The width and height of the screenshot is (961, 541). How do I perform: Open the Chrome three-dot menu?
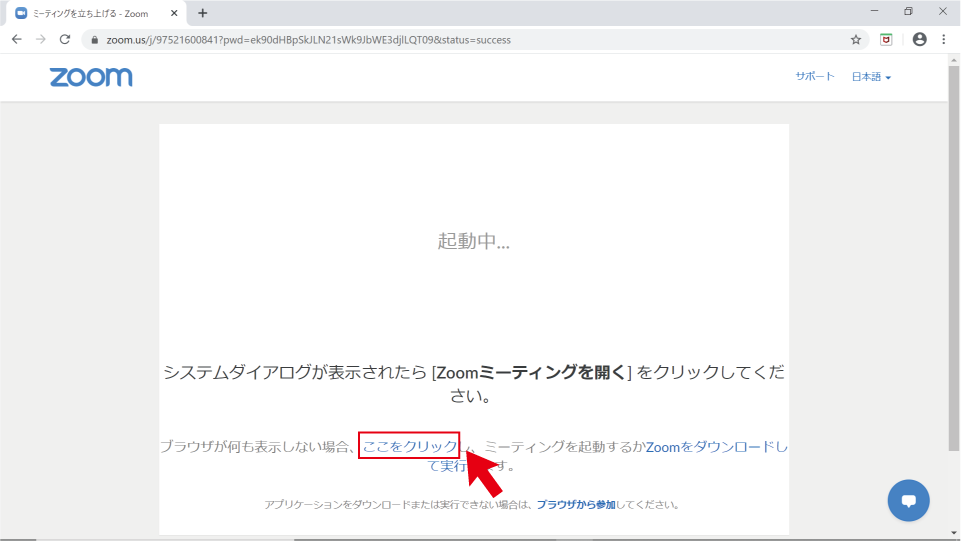point(944,39)
